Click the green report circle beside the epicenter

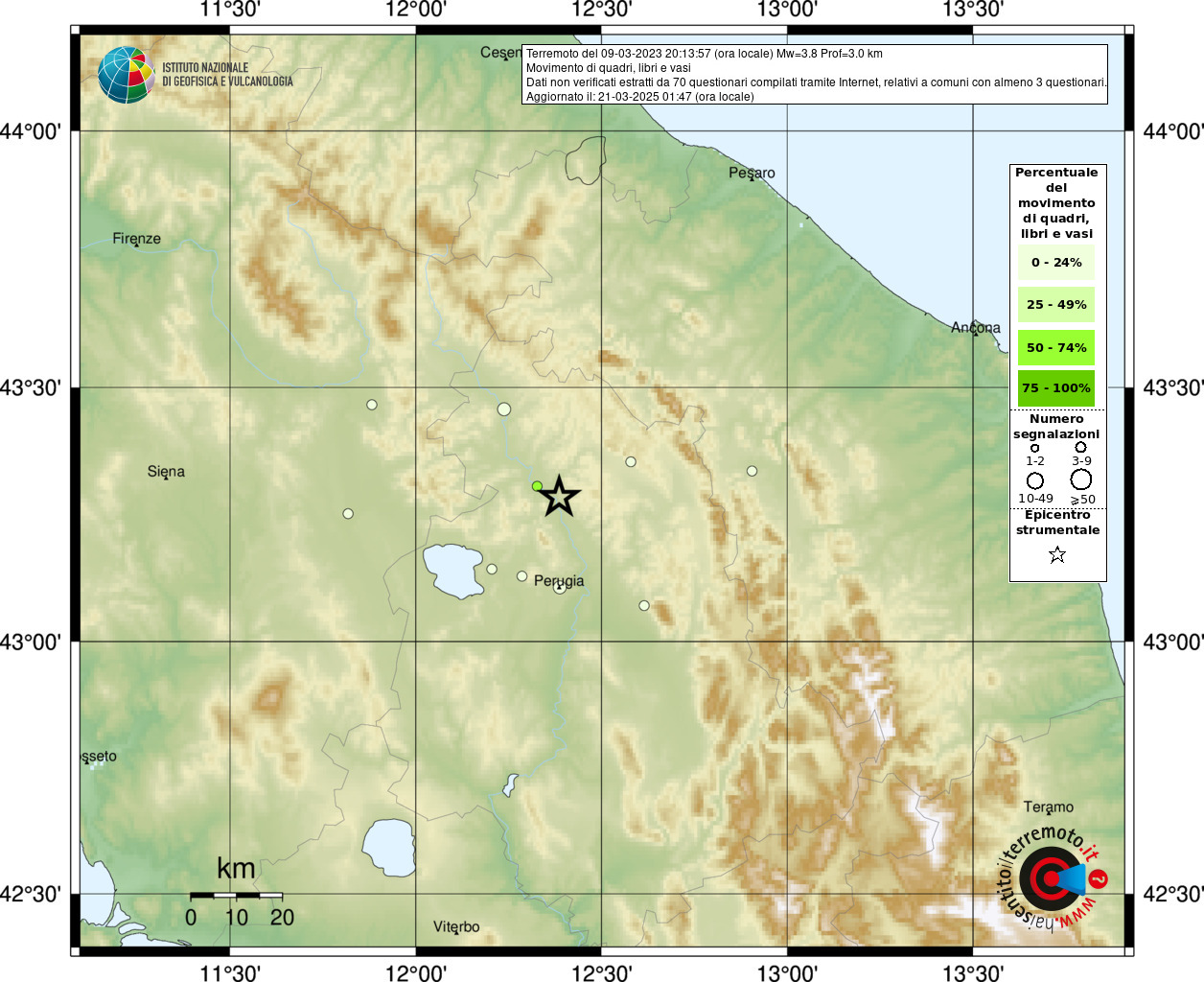click(538, 486)
